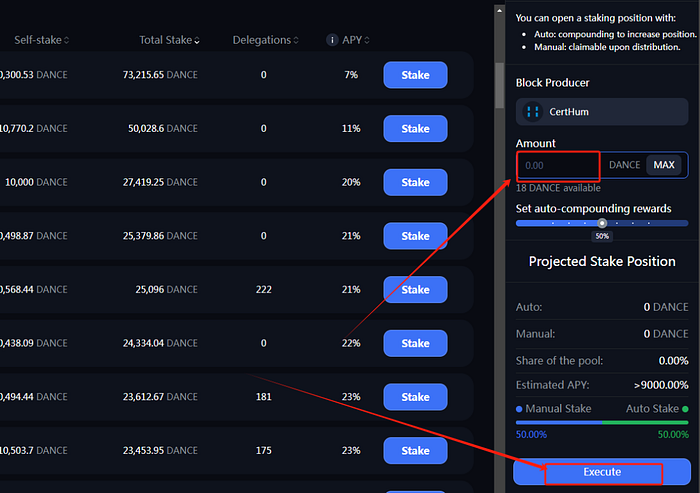Screen dimensions: 700x493
Task: Click Stake for the 7% APY row
Action: pos(415,75)
